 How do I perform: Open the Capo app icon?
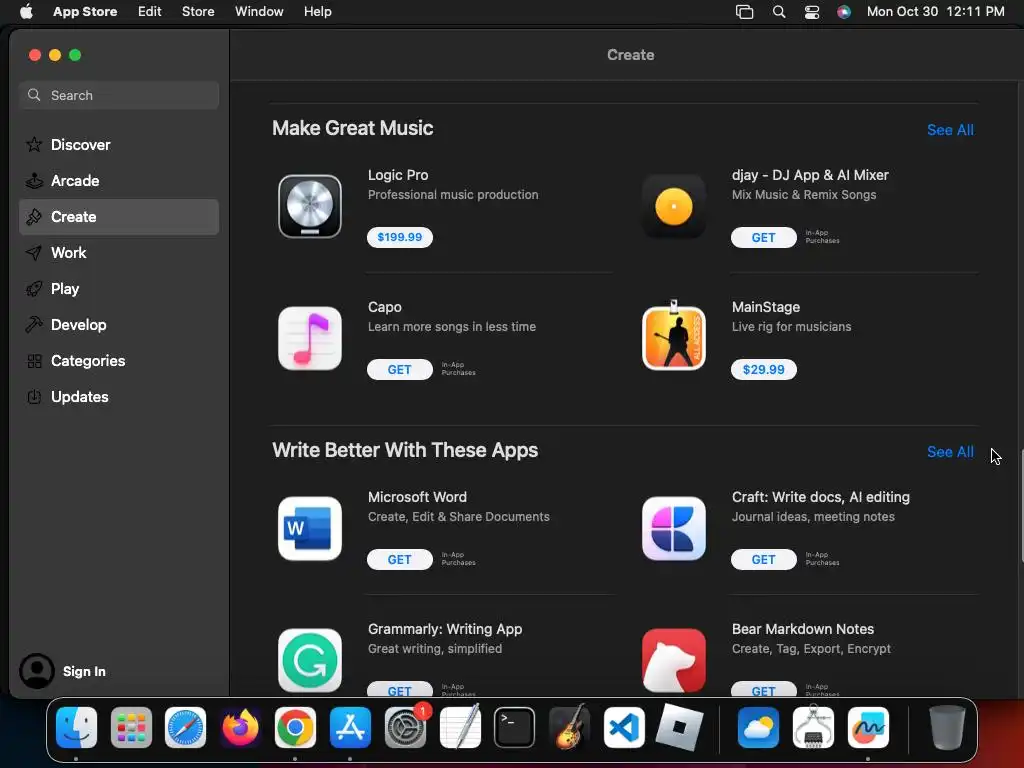tap(310, 338)
